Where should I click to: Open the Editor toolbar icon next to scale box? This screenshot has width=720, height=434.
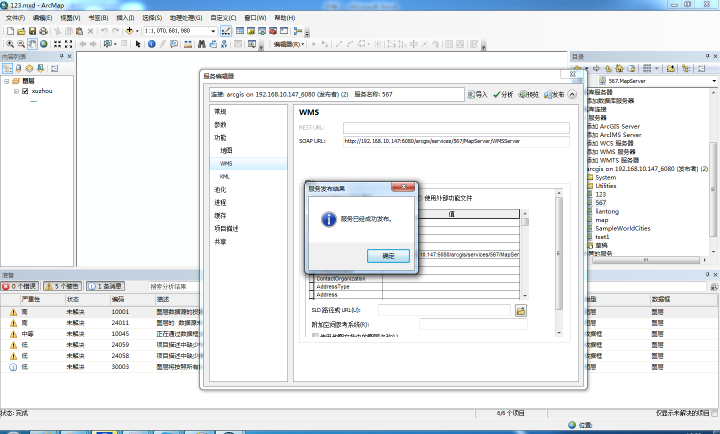click(x=226, y=31)
